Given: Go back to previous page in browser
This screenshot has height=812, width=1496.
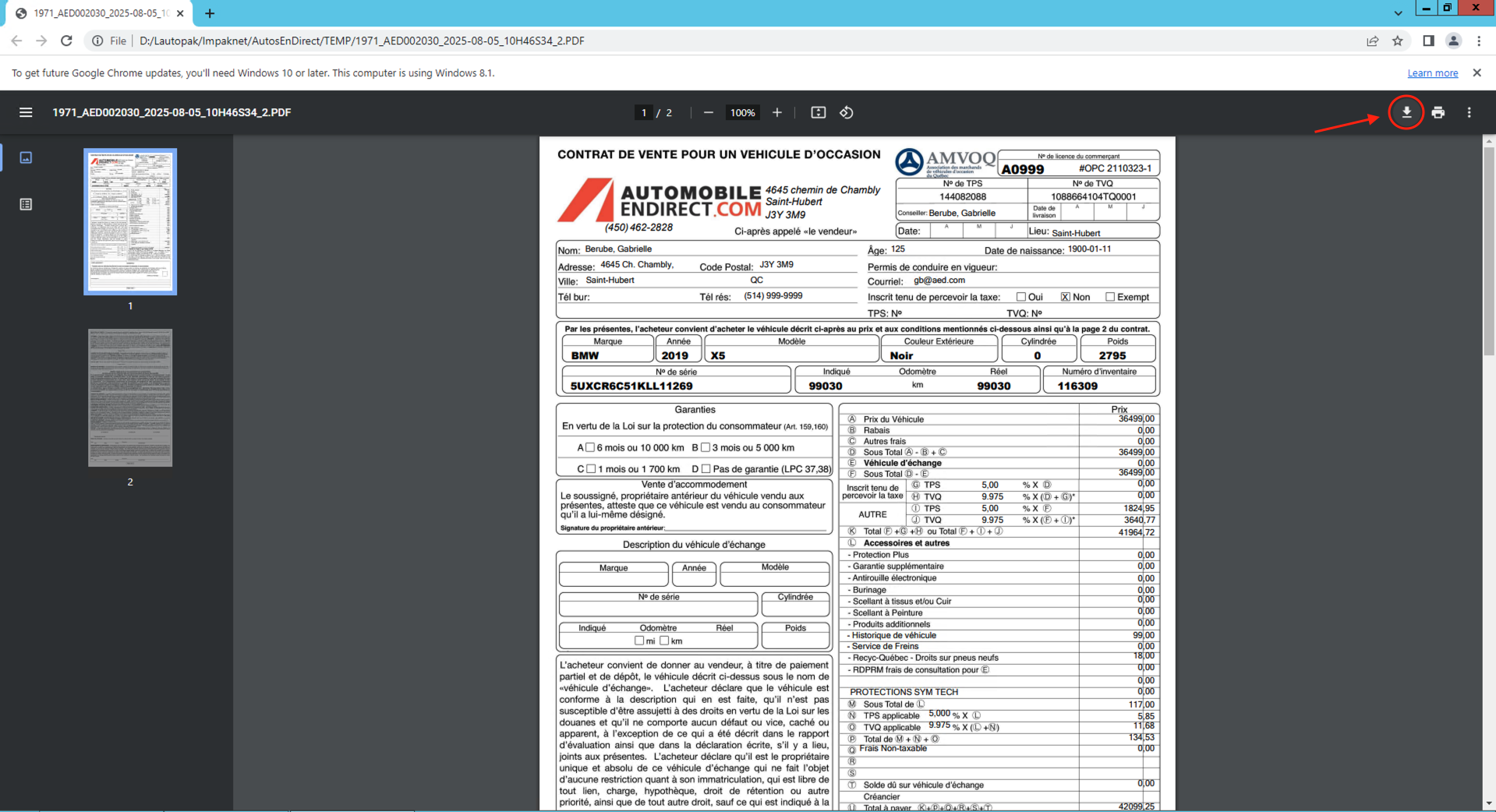Looking at the screenshot, I should tap(16, 41).
